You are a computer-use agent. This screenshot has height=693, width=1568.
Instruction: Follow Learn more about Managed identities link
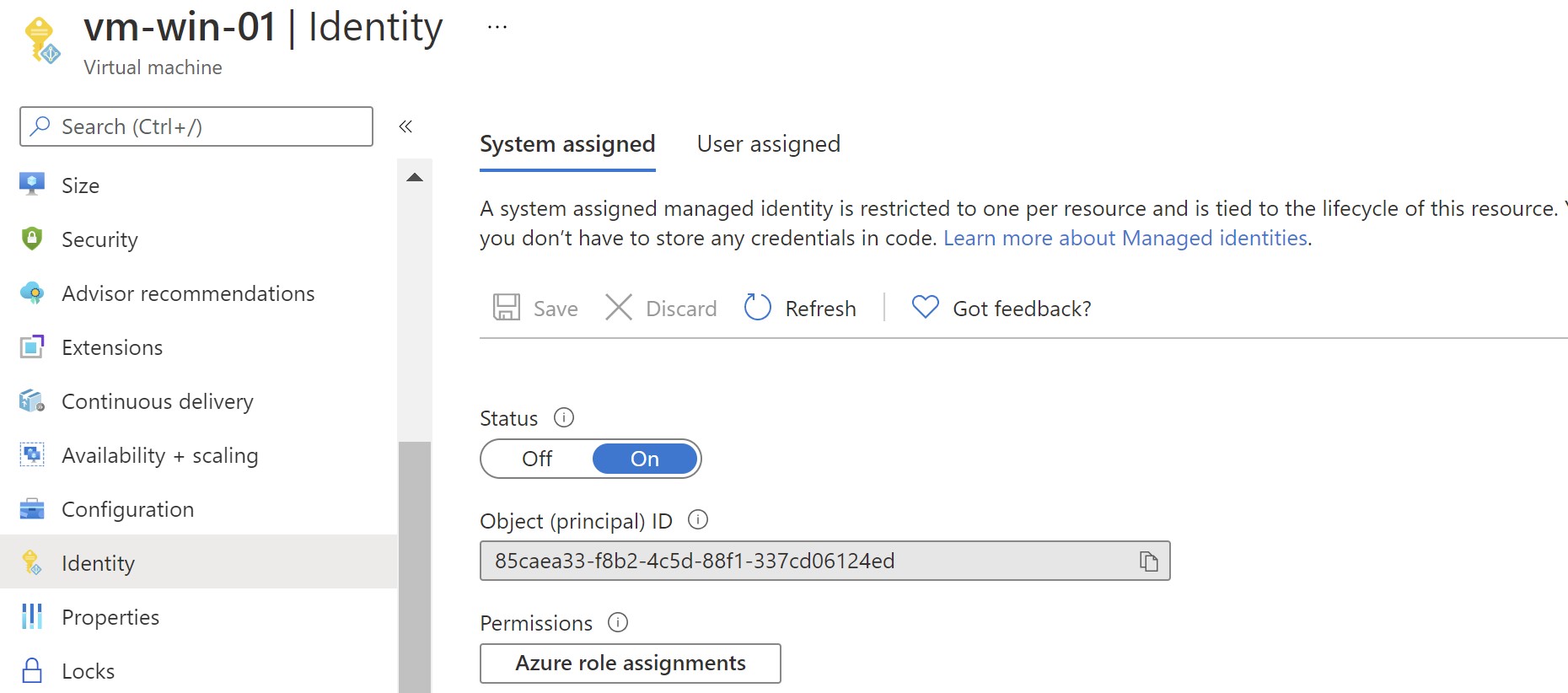point(1125,238)
